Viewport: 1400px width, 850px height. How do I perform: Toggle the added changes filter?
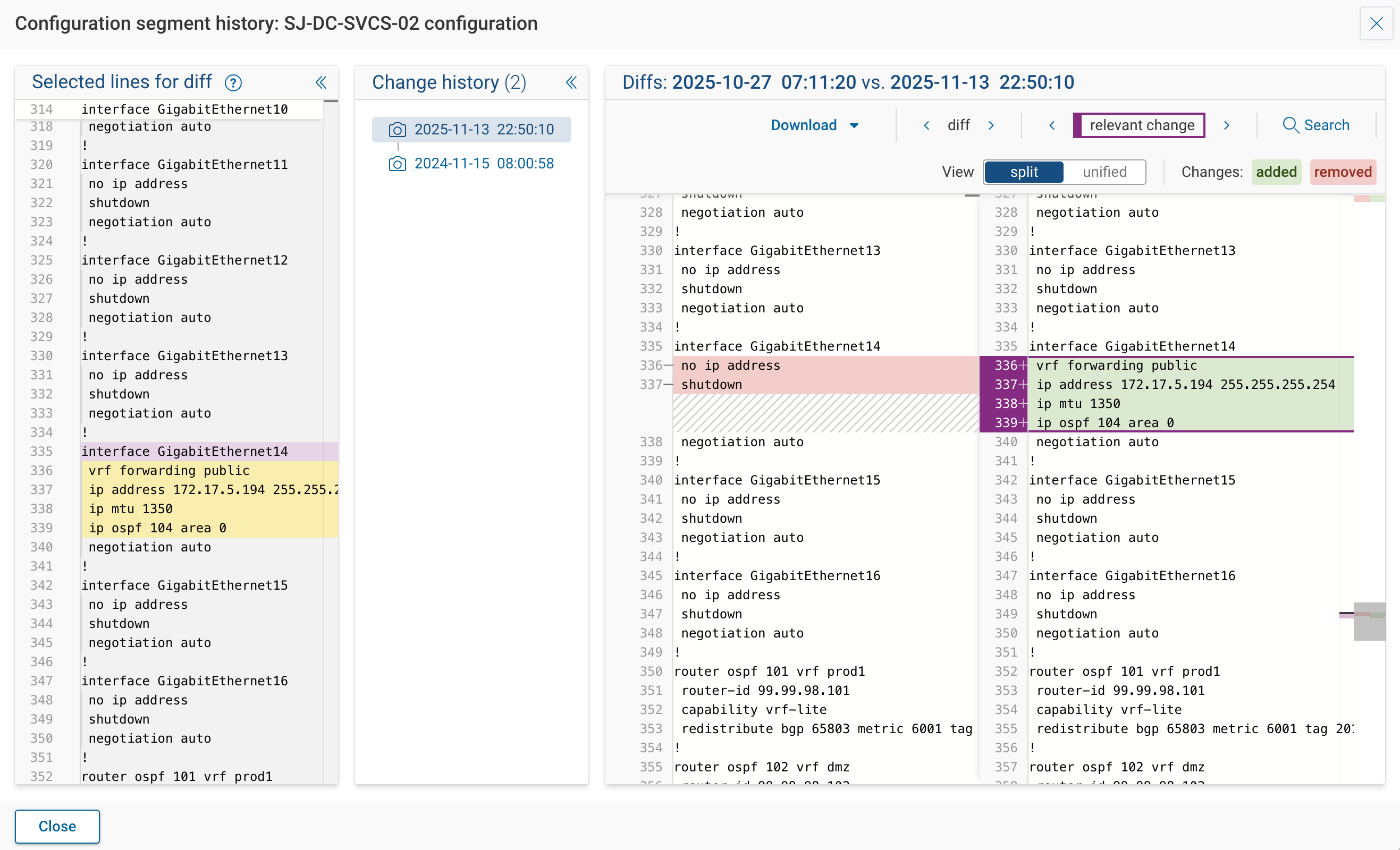tap(1276, 172)
